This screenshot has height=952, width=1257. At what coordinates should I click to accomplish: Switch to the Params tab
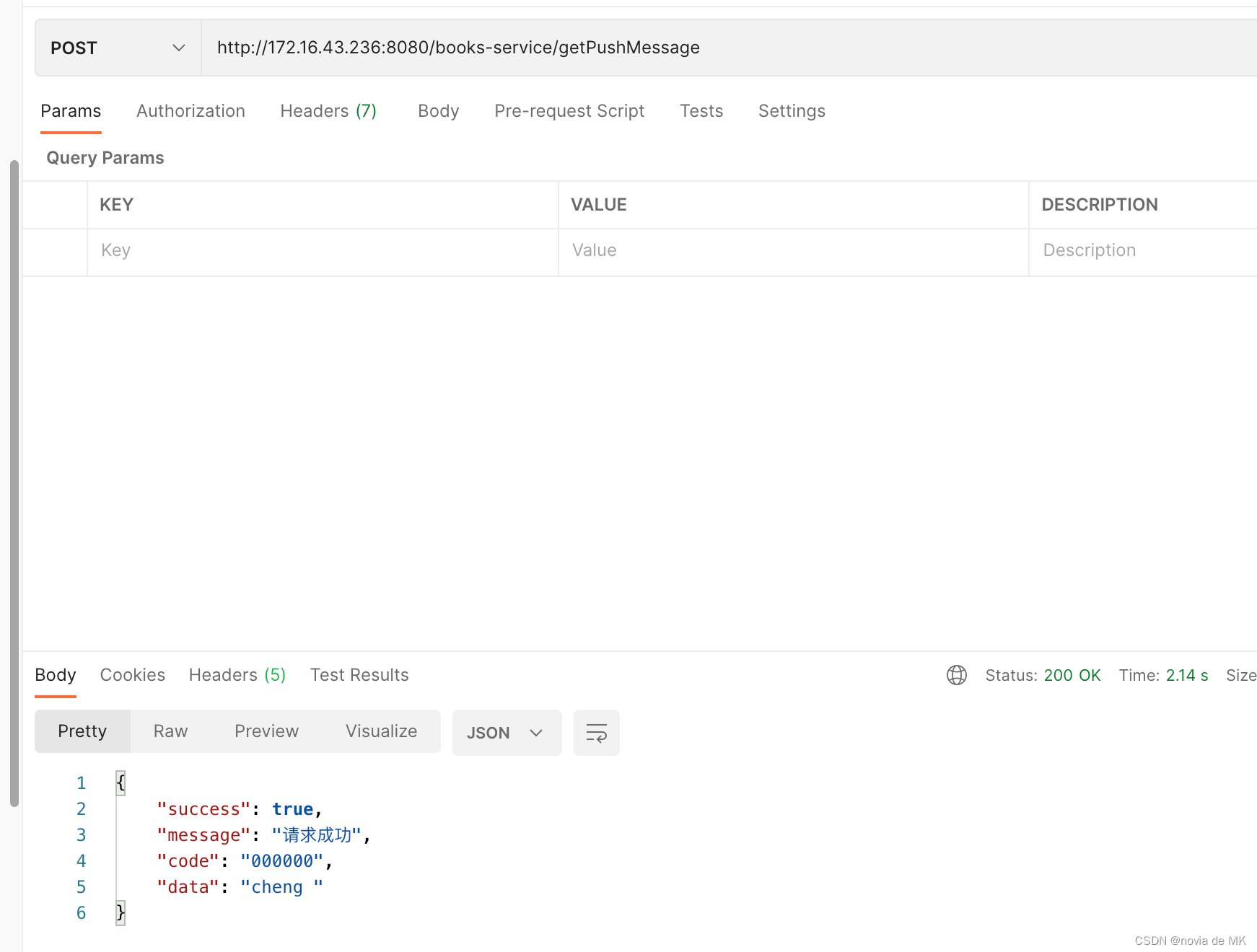(x=71, y=111)
